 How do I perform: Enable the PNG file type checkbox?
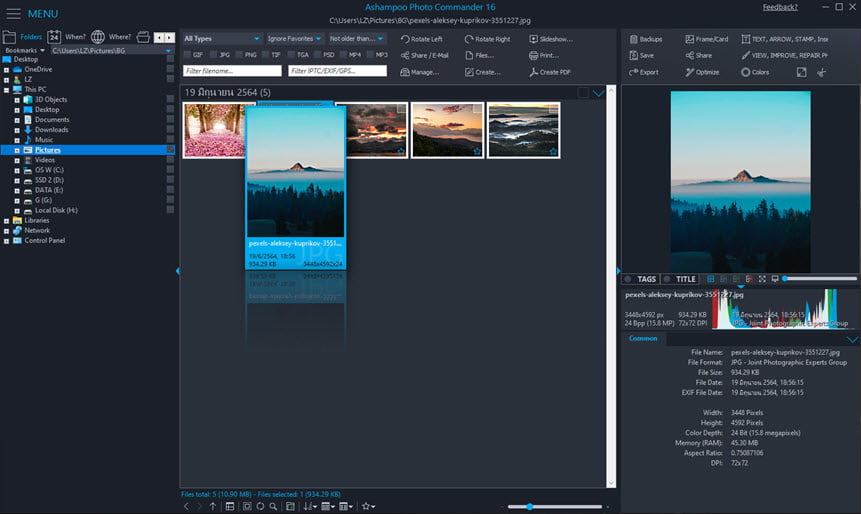click(x=239, y=55)
